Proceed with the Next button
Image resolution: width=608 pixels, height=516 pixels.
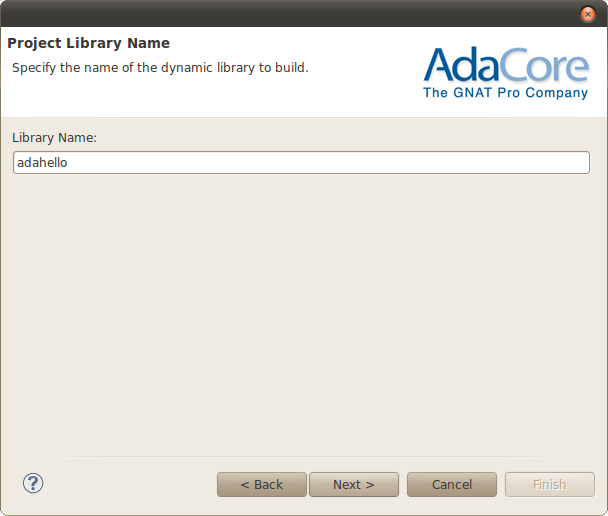pos(354,485)
